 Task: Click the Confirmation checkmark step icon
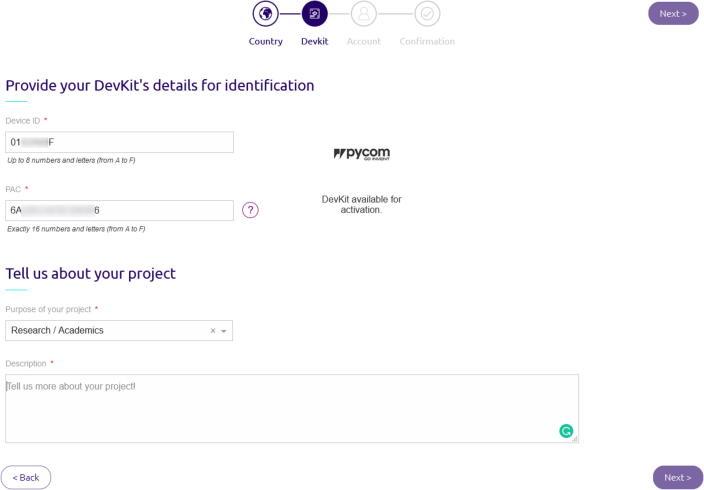coord(427,14)
